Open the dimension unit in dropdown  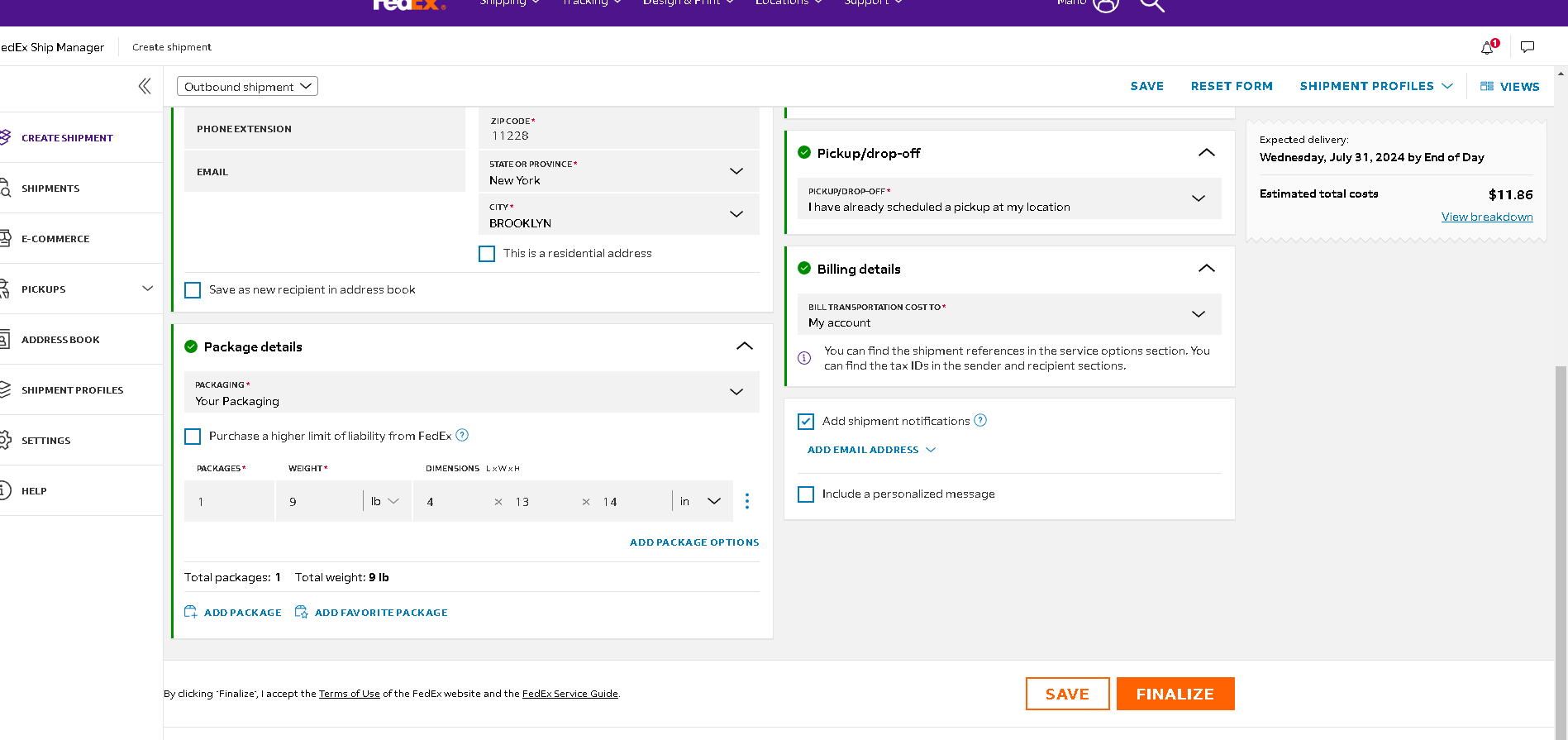[x=701, y=501]
